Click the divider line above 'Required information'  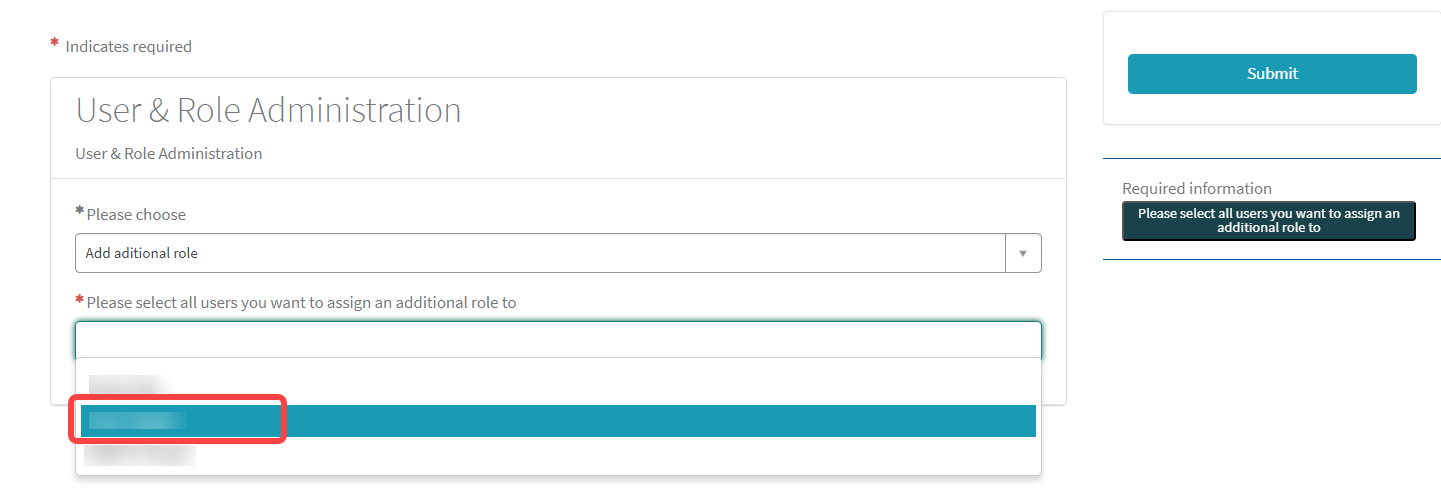(x=1271, y=158)
